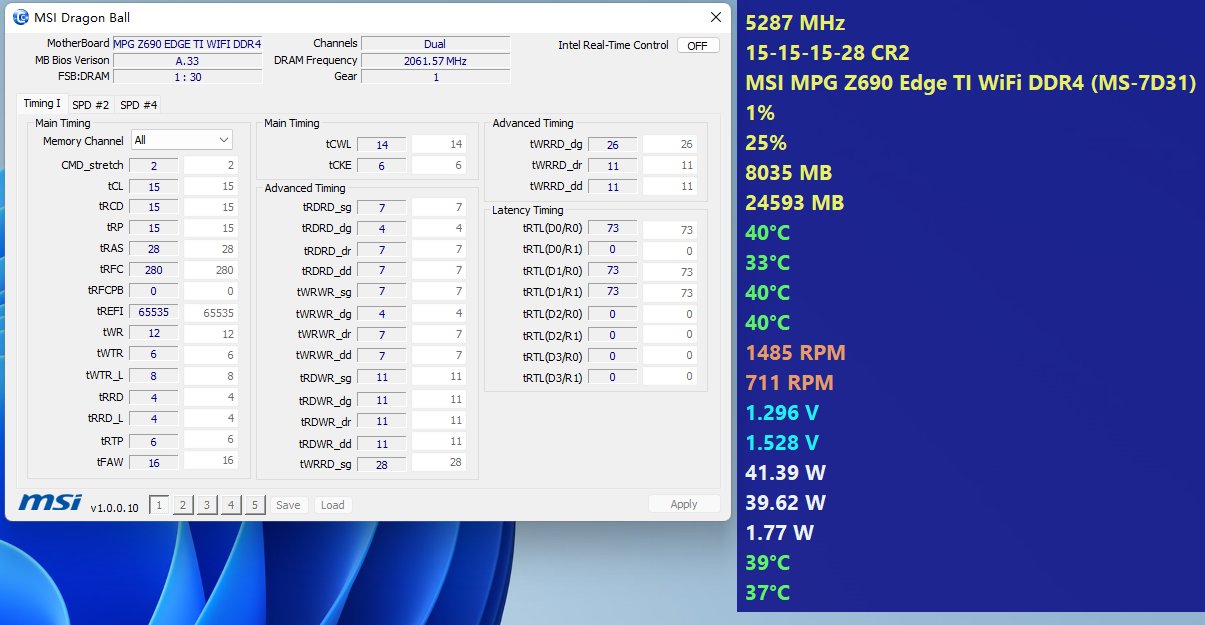Click the editable CMD_stretch value field

click(x=210, y=165)
